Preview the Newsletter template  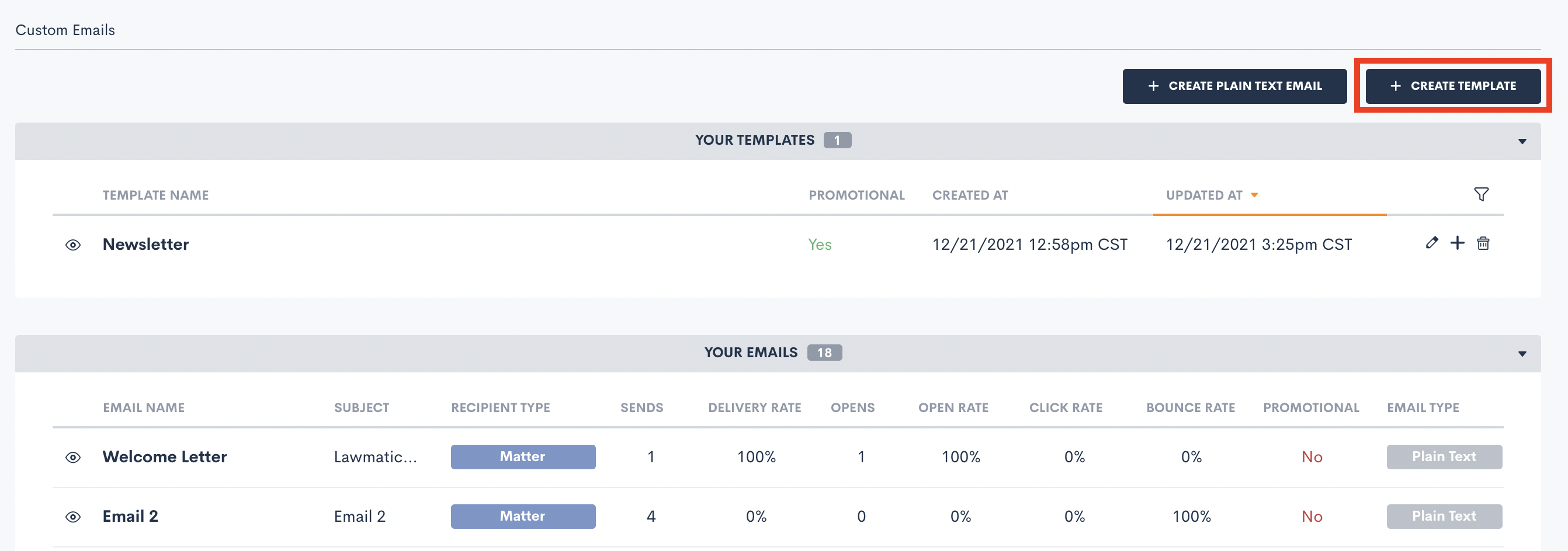(x=72, y=244)
